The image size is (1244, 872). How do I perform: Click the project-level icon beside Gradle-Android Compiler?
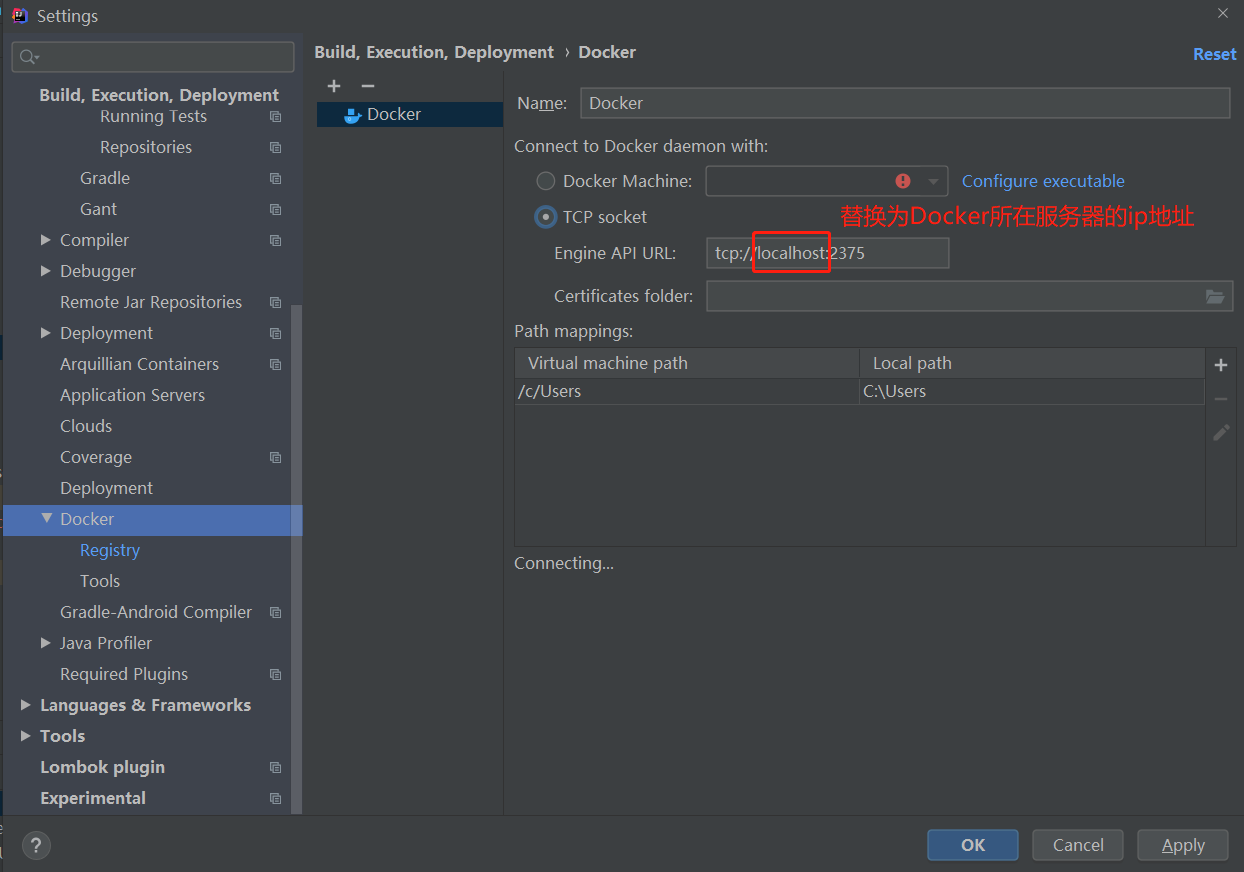(276, 613)
